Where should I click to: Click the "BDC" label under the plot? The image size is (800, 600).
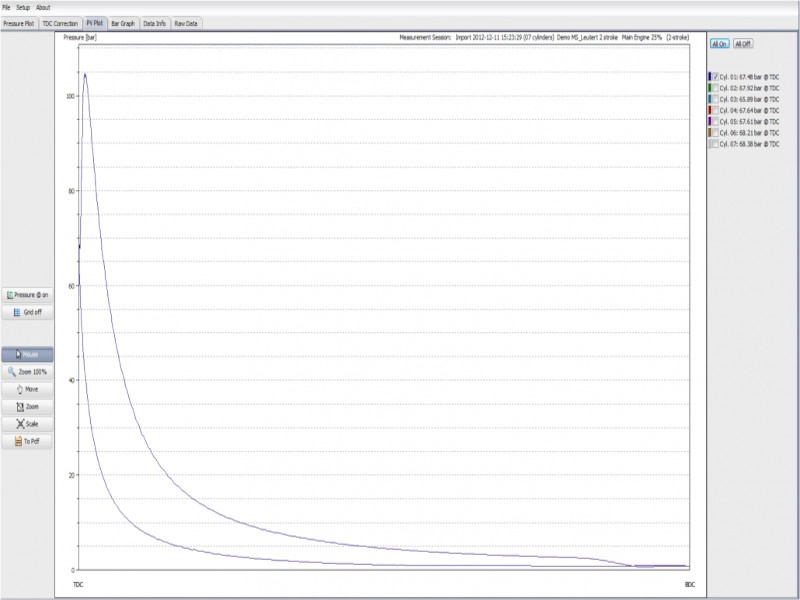[690, 585]
